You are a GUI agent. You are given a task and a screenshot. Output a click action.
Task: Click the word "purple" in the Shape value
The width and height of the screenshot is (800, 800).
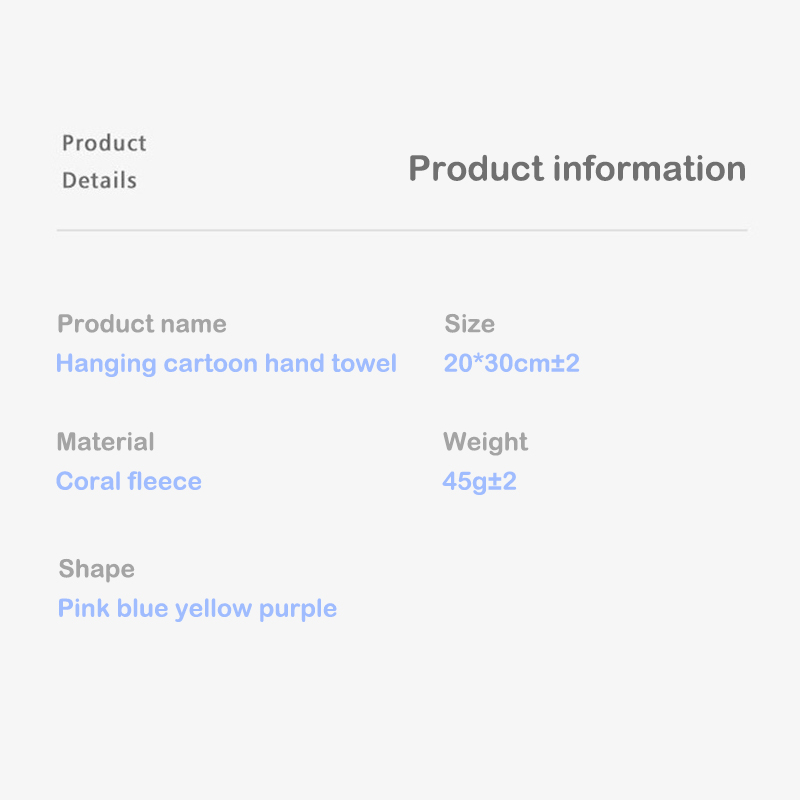click(x=298, y=609)
